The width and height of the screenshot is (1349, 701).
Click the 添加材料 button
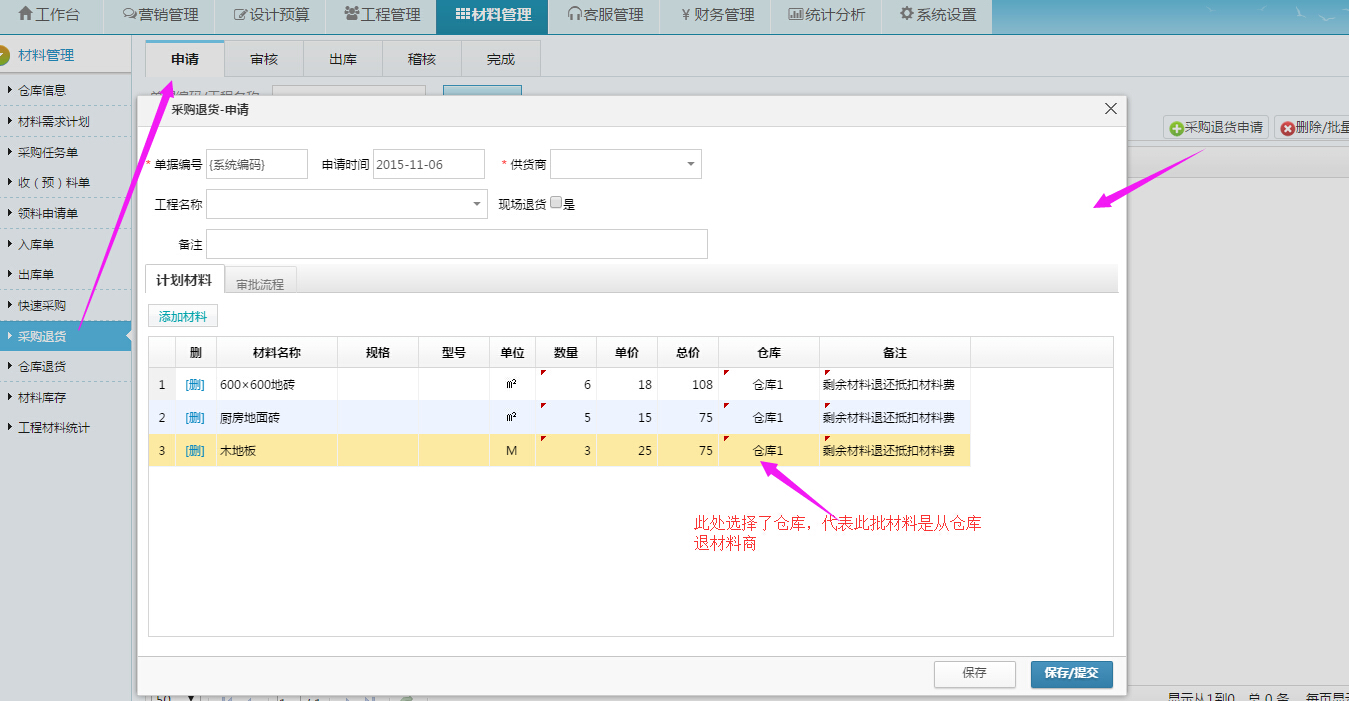coord(183,316)
